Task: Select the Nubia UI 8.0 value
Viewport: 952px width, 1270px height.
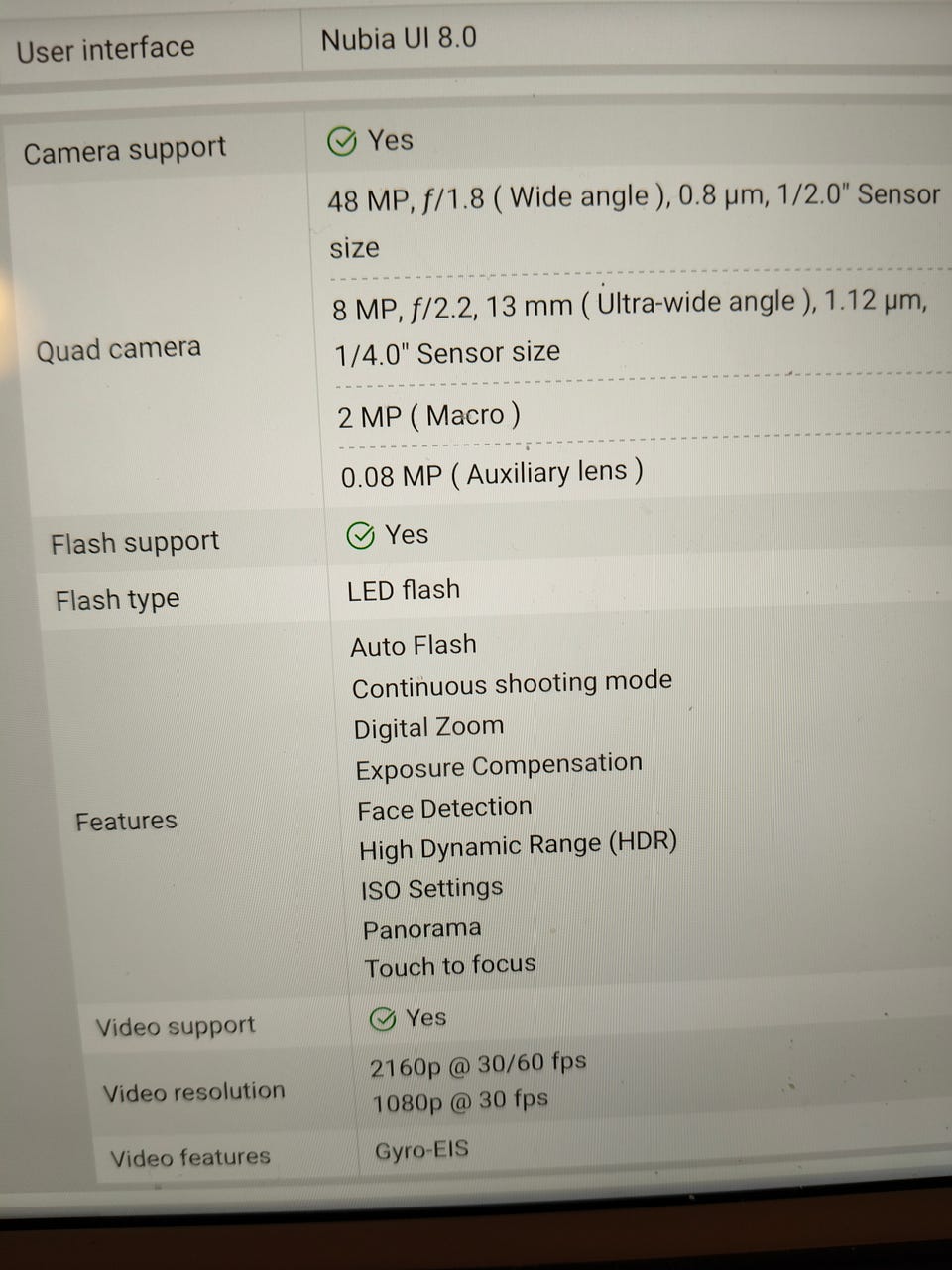Action: (399, 39)
